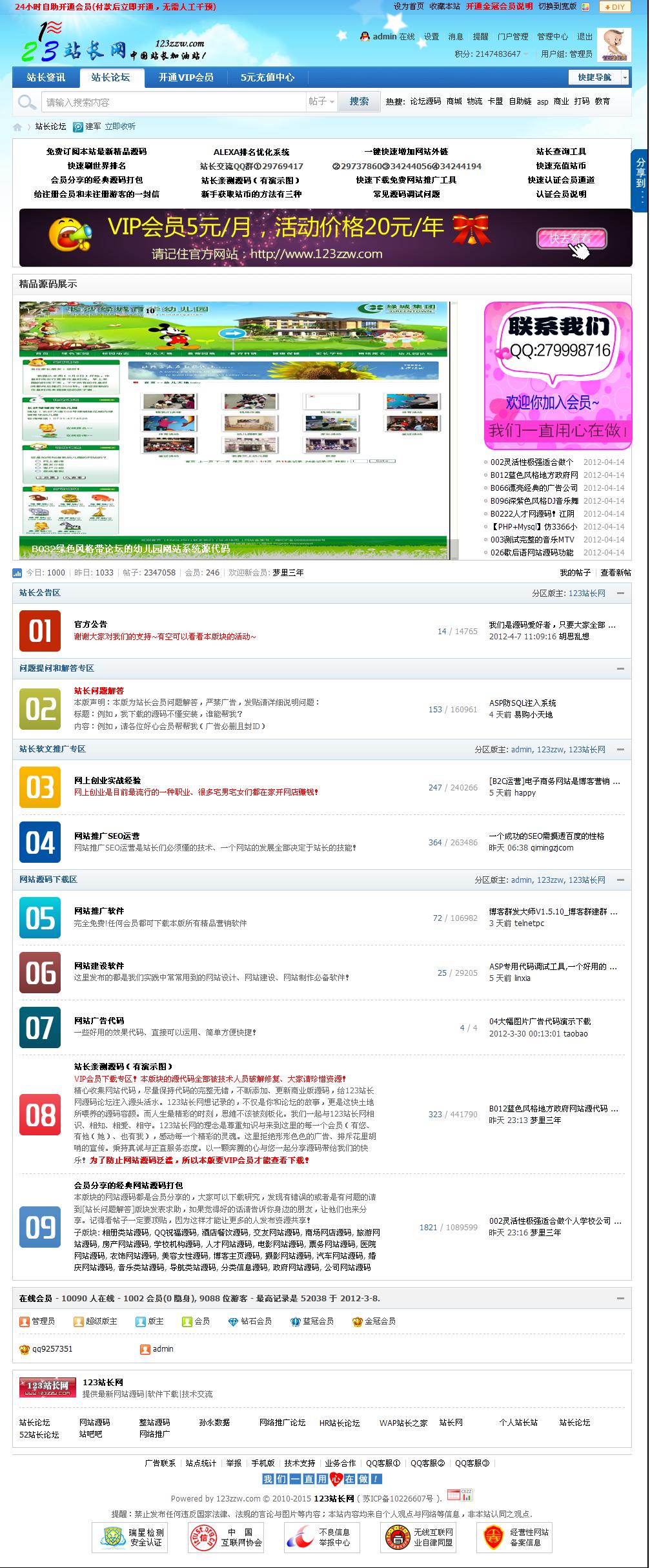Image resolution: width=650 pixels, height=1568 pixels.
Task: Open forum board icon 08 站长亲测源码
Action: pyautogui.click(x=40, y=1115)
